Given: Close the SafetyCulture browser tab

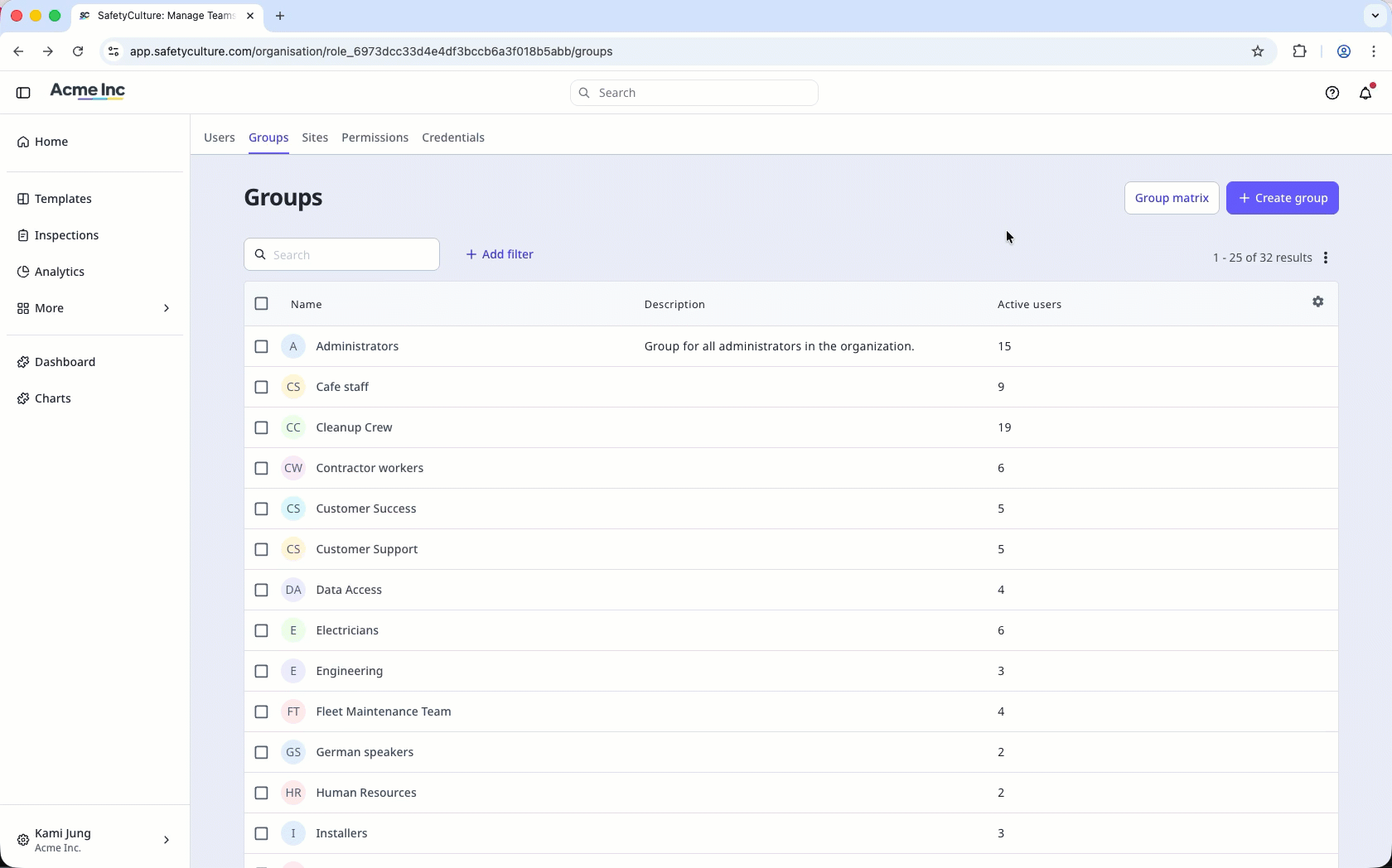Looking at the screenshot, I should [250, 16].
